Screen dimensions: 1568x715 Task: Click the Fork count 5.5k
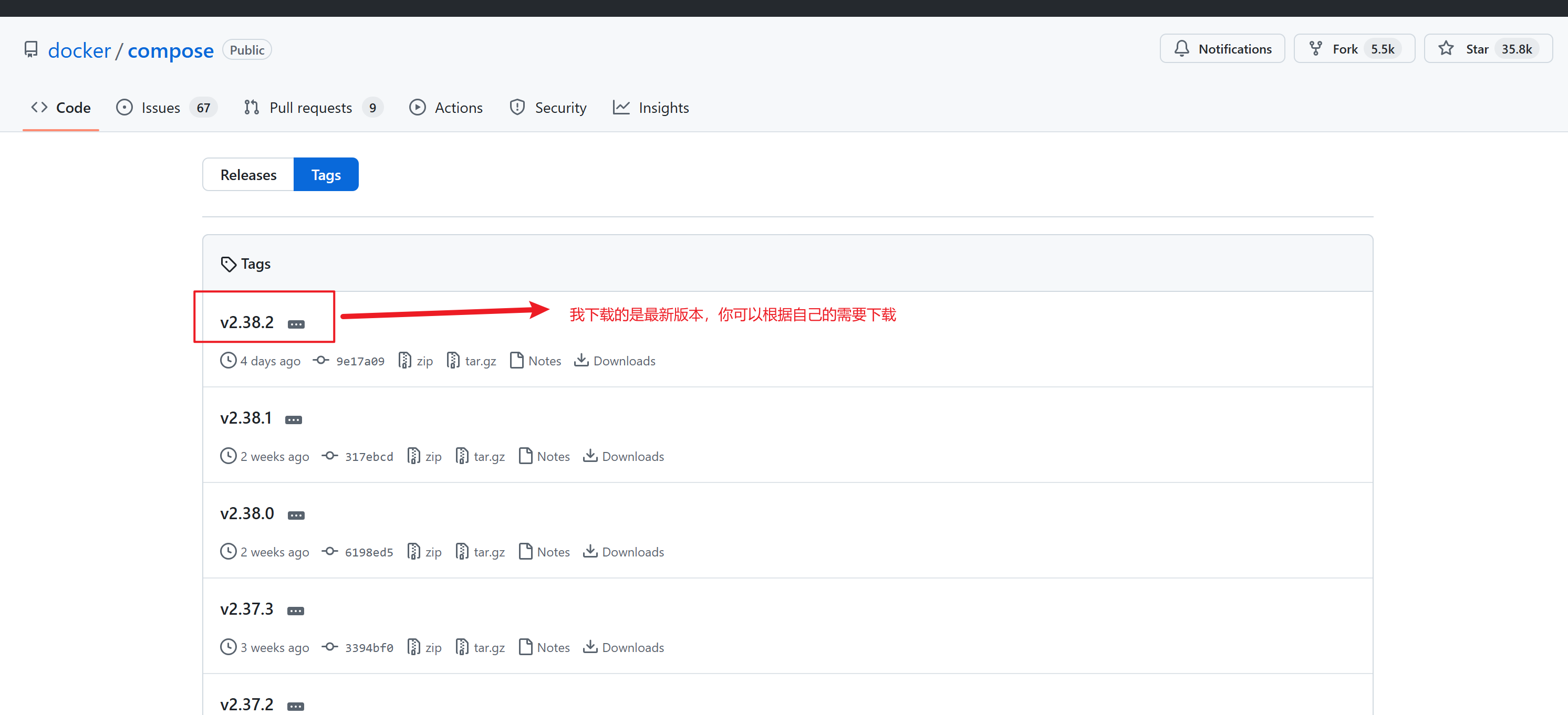tap(1383, 49)
